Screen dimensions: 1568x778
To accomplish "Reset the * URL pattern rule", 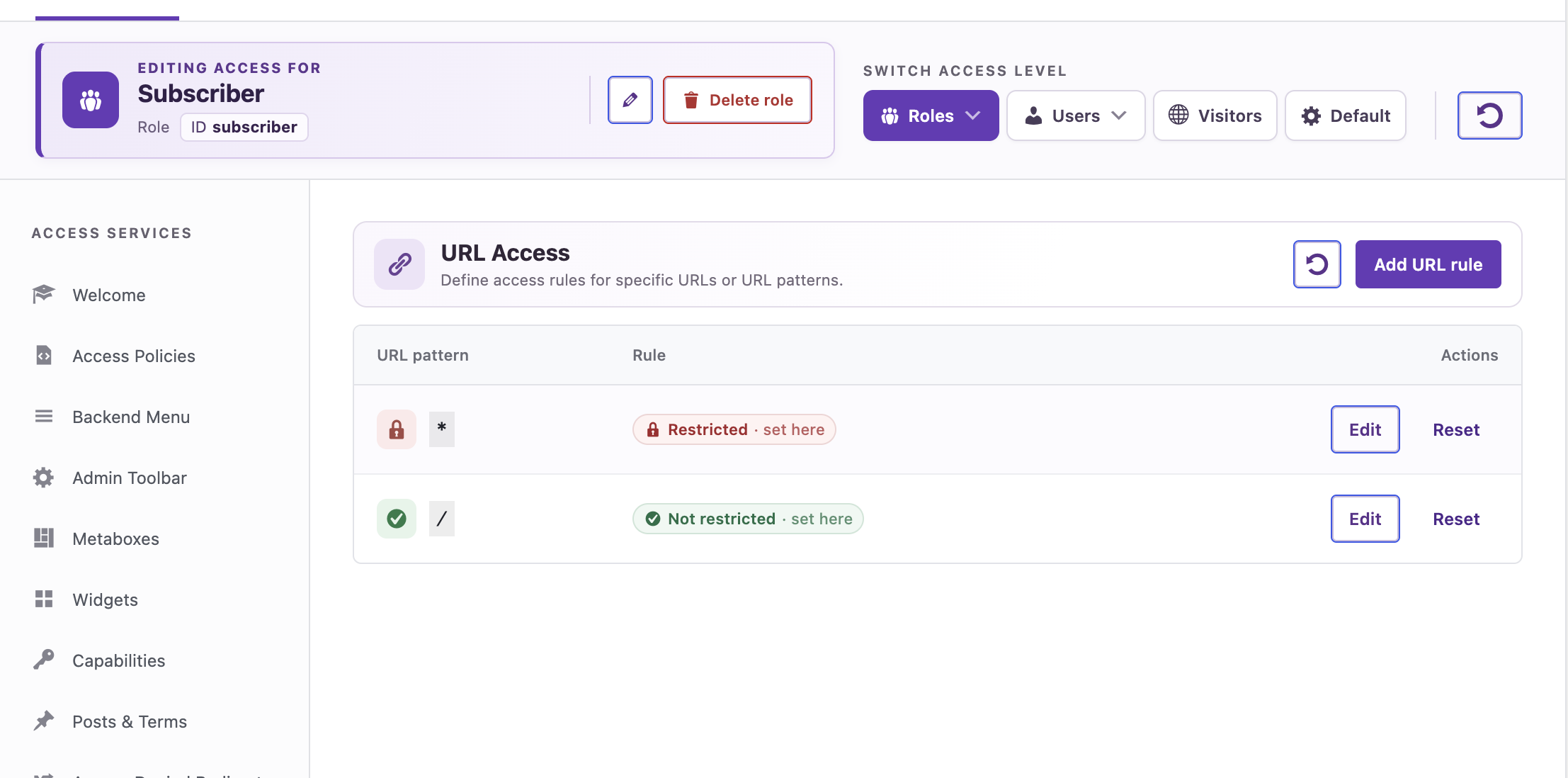I will point(1456,429).
